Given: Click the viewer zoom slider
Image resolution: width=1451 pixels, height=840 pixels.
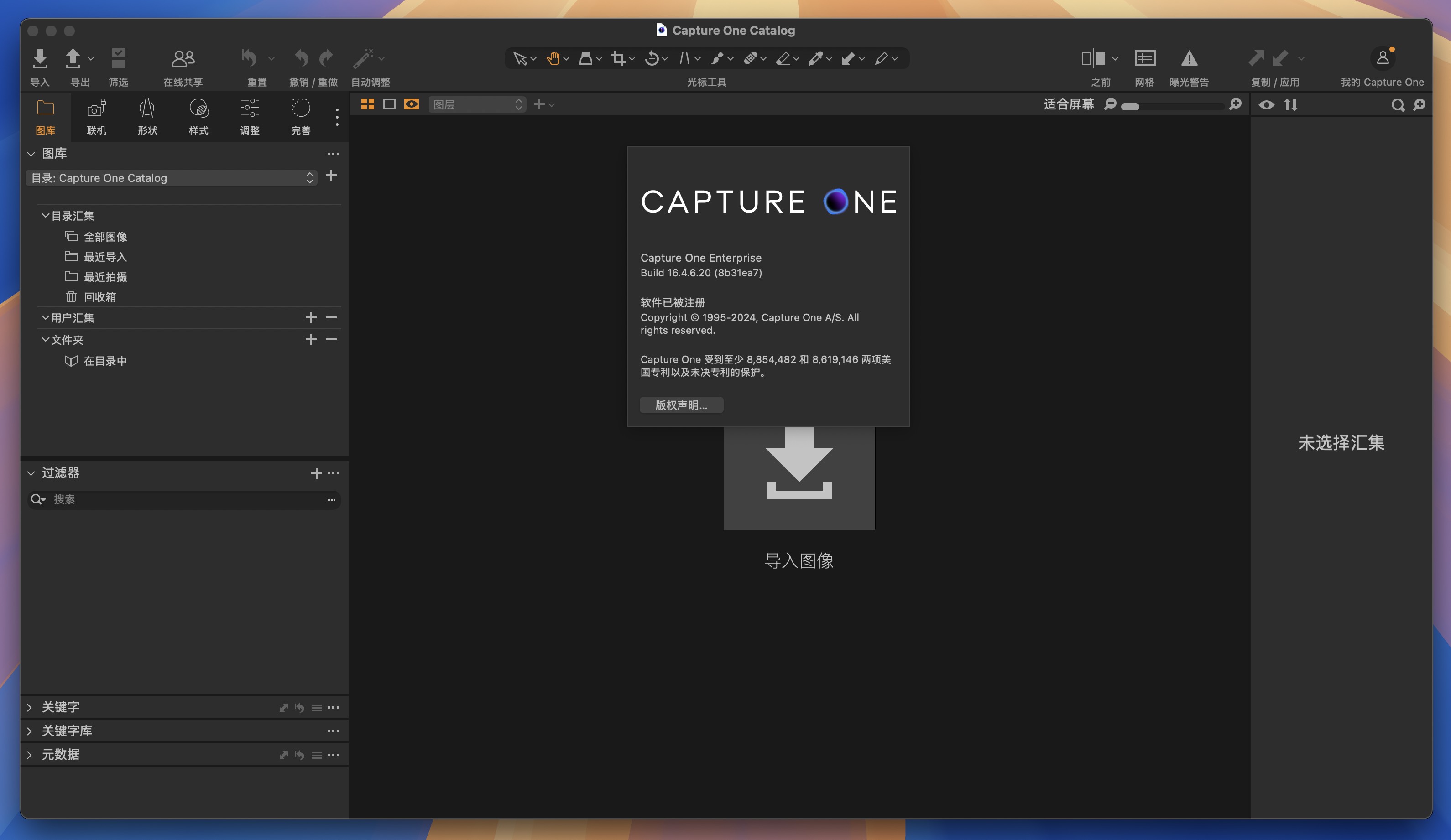Looking at the screenshot, I should [1173, 106].
